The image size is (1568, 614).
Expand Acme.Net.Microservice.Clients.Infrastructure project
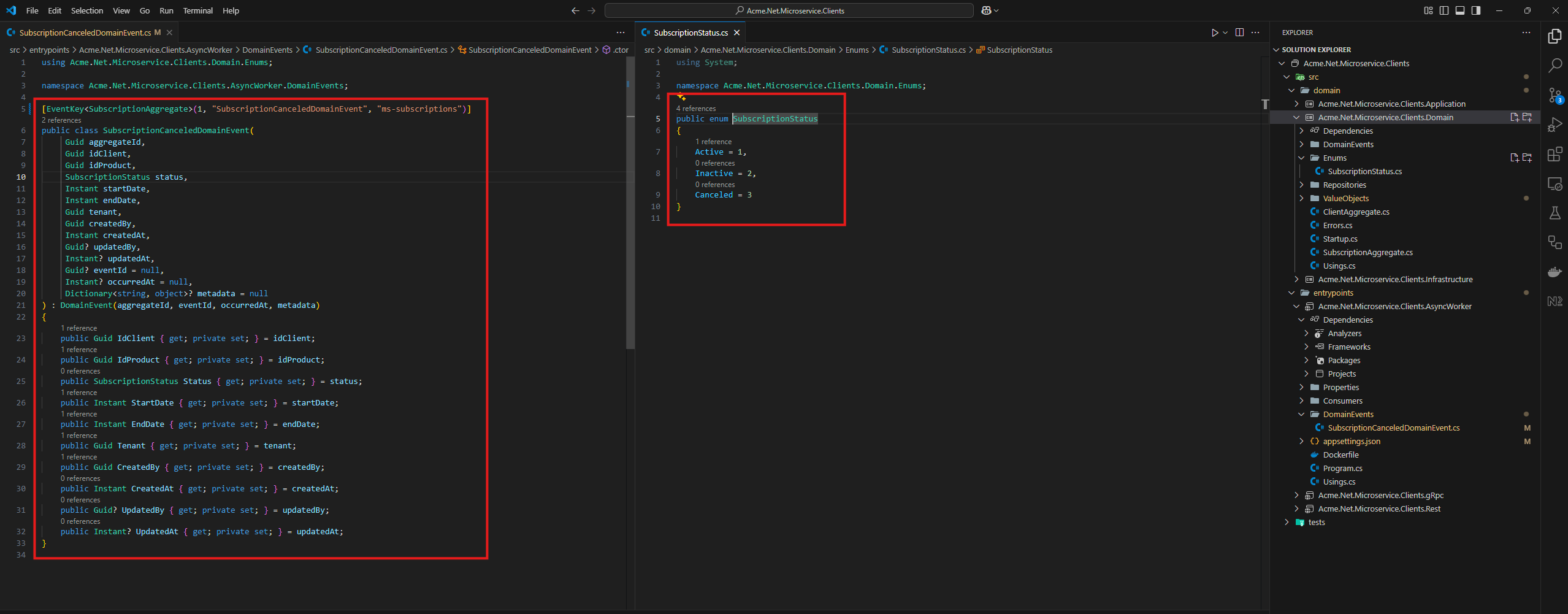[x=1296, y=279]
